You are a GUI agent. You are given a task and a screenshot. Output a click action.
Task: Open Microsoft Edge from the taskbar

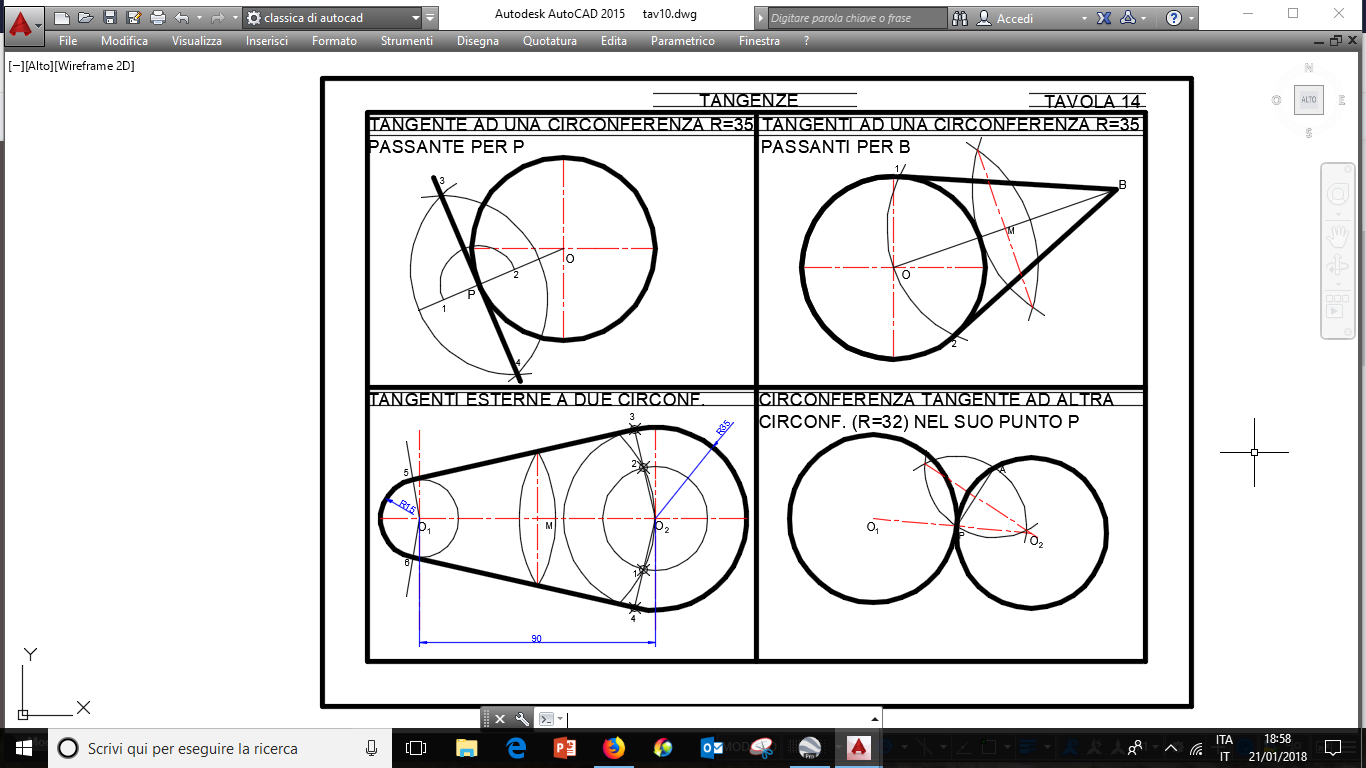click(516, 748)
